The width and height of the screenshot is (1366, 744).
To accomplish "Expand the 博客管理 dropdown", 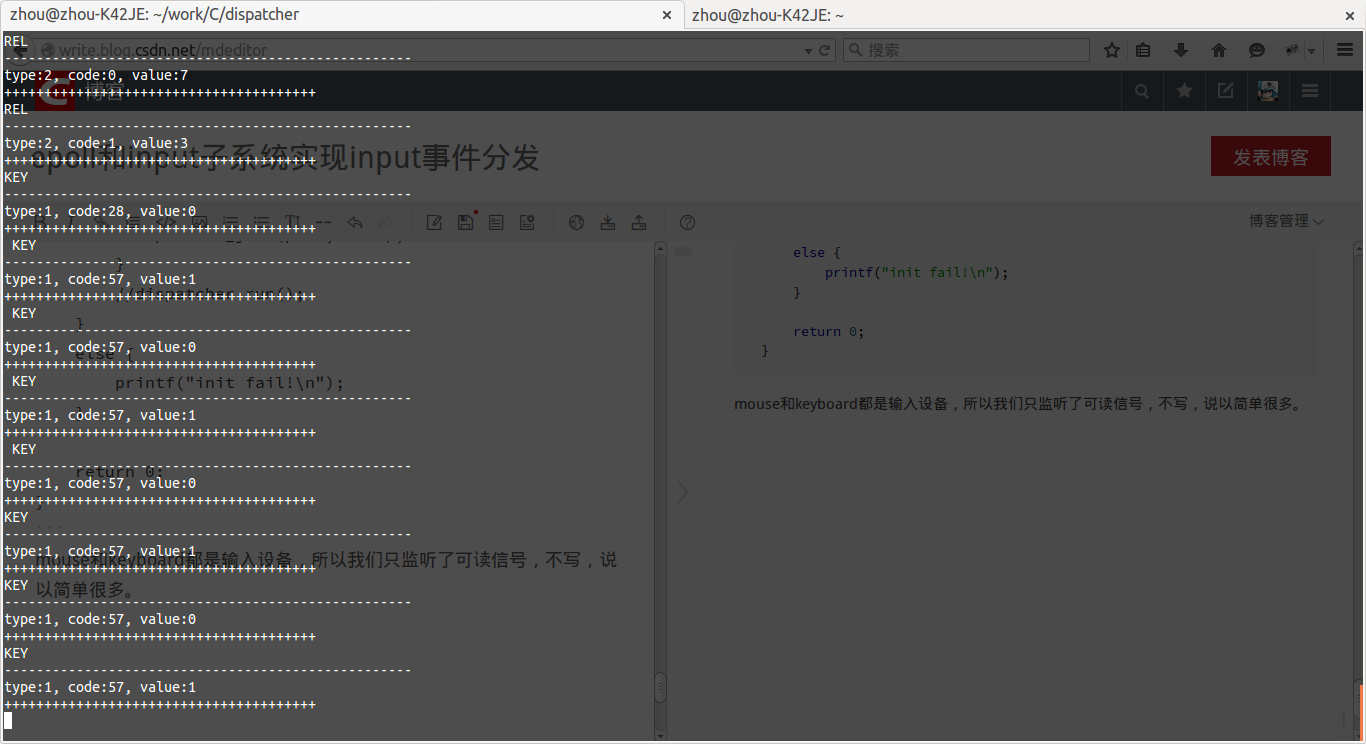I will tap(1286, 221).
